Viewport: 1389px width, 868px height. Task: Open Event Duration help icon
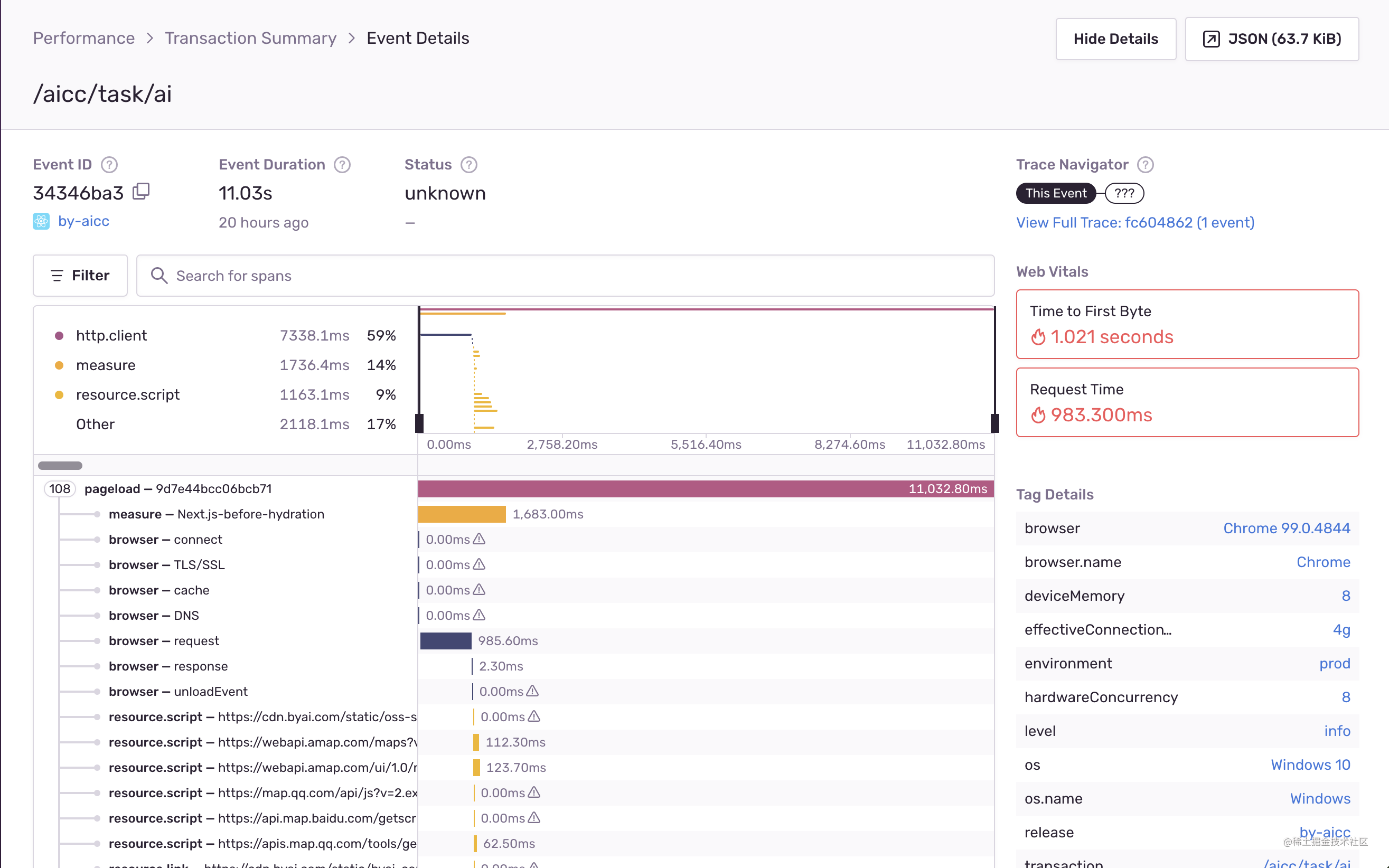click(342, 165)
